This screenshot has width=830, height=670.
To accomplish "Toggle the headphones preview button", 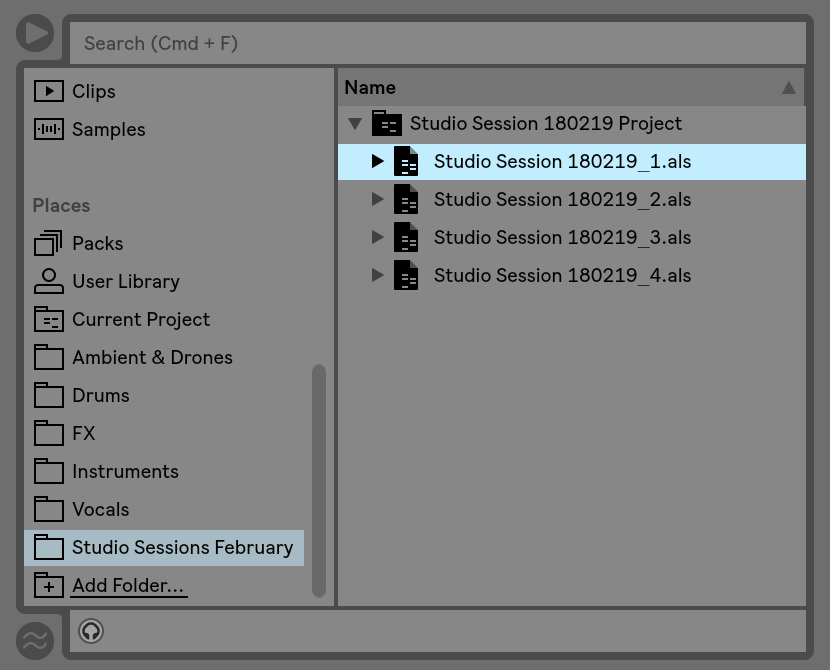I will [x=91, y=631].
